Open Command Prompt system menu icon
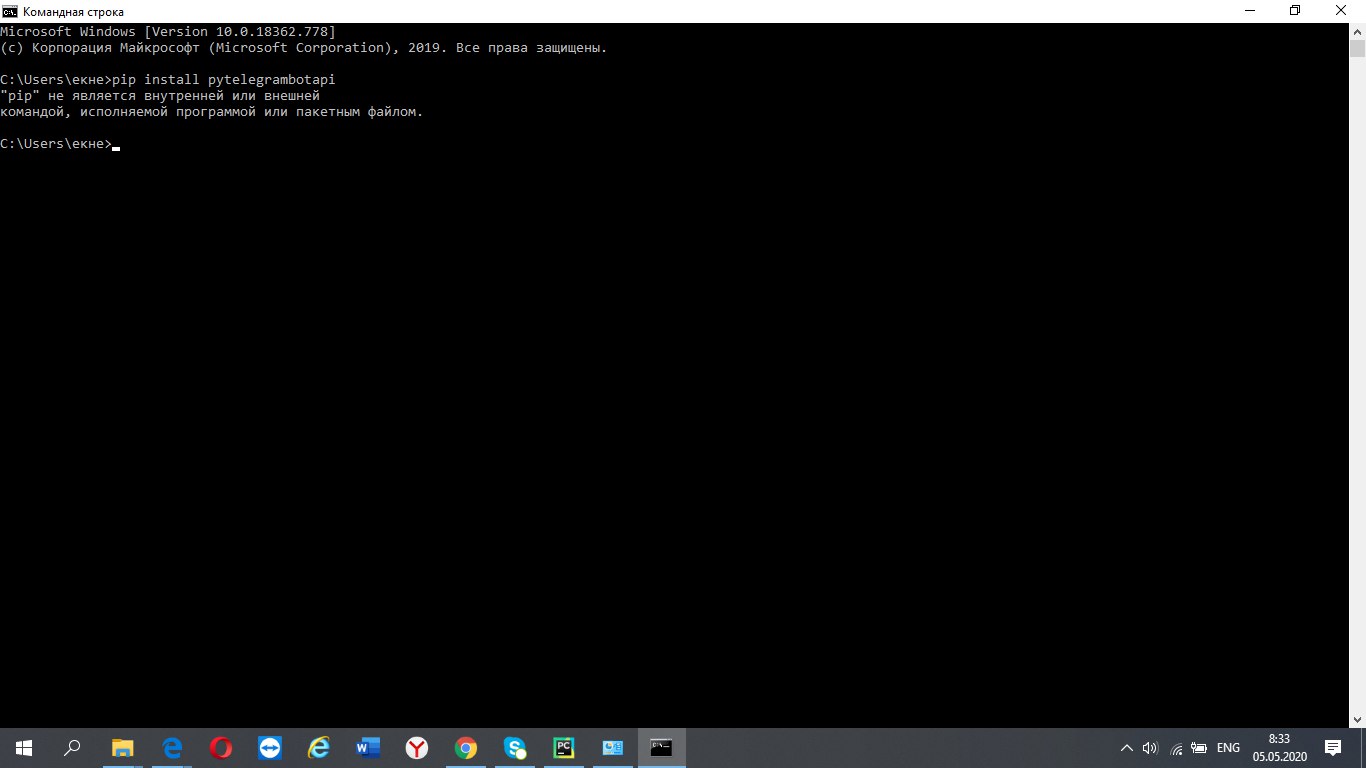This screenshot has width=1366, height=768. click(x=10, y=11)
